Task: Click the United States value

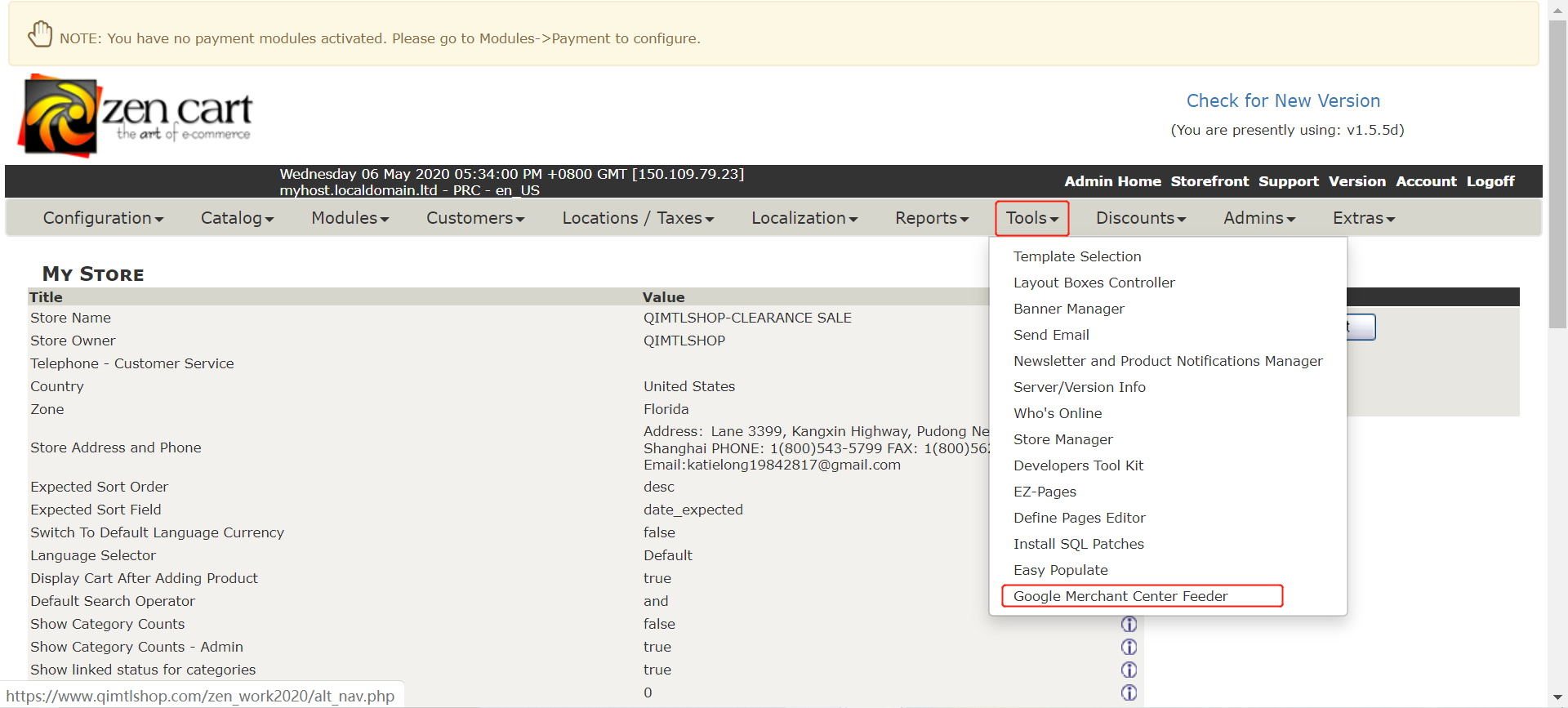Action: [689, 386]
